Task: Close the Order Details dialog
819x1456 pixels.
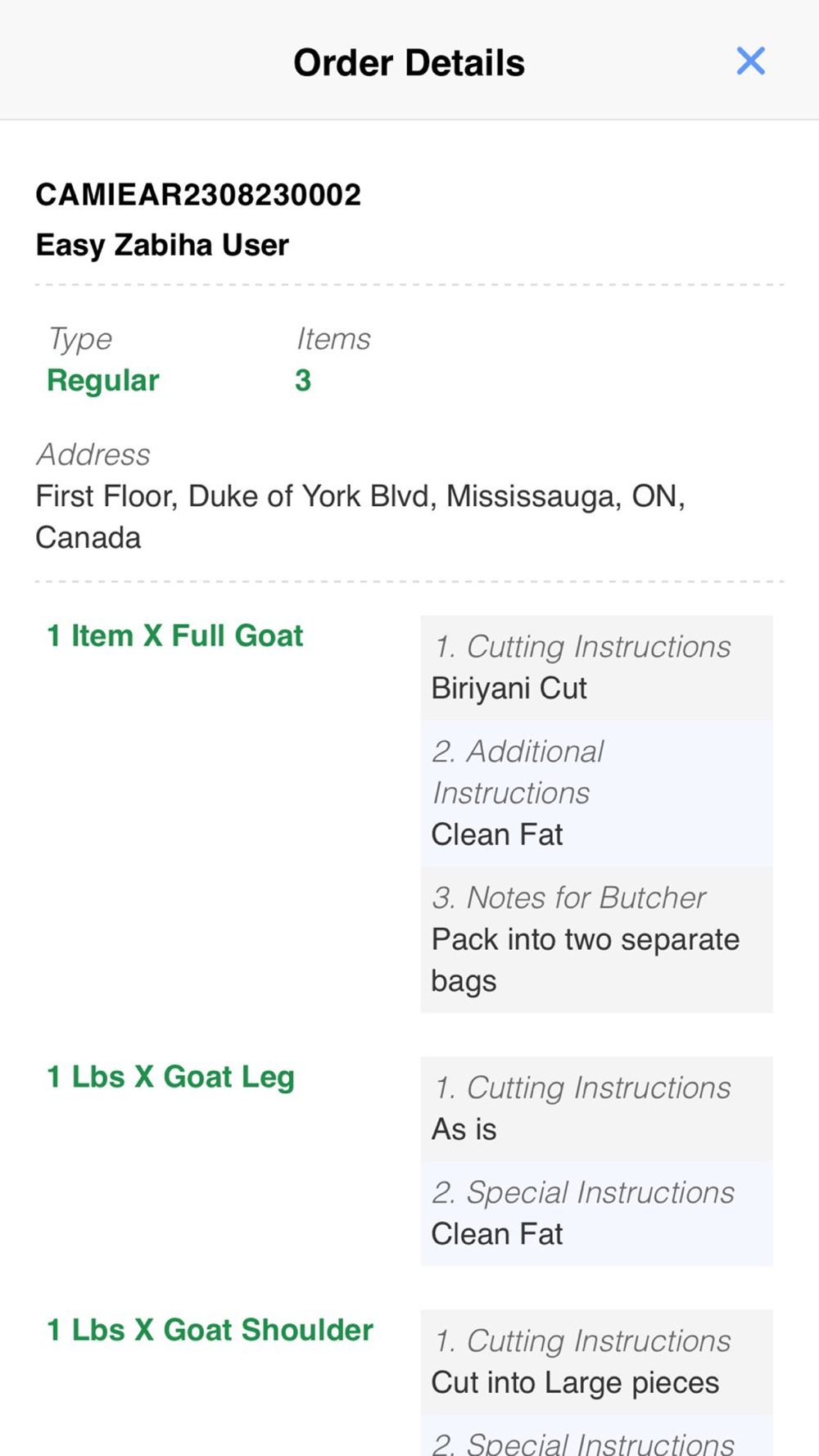Action: click(x=750, y=61)
